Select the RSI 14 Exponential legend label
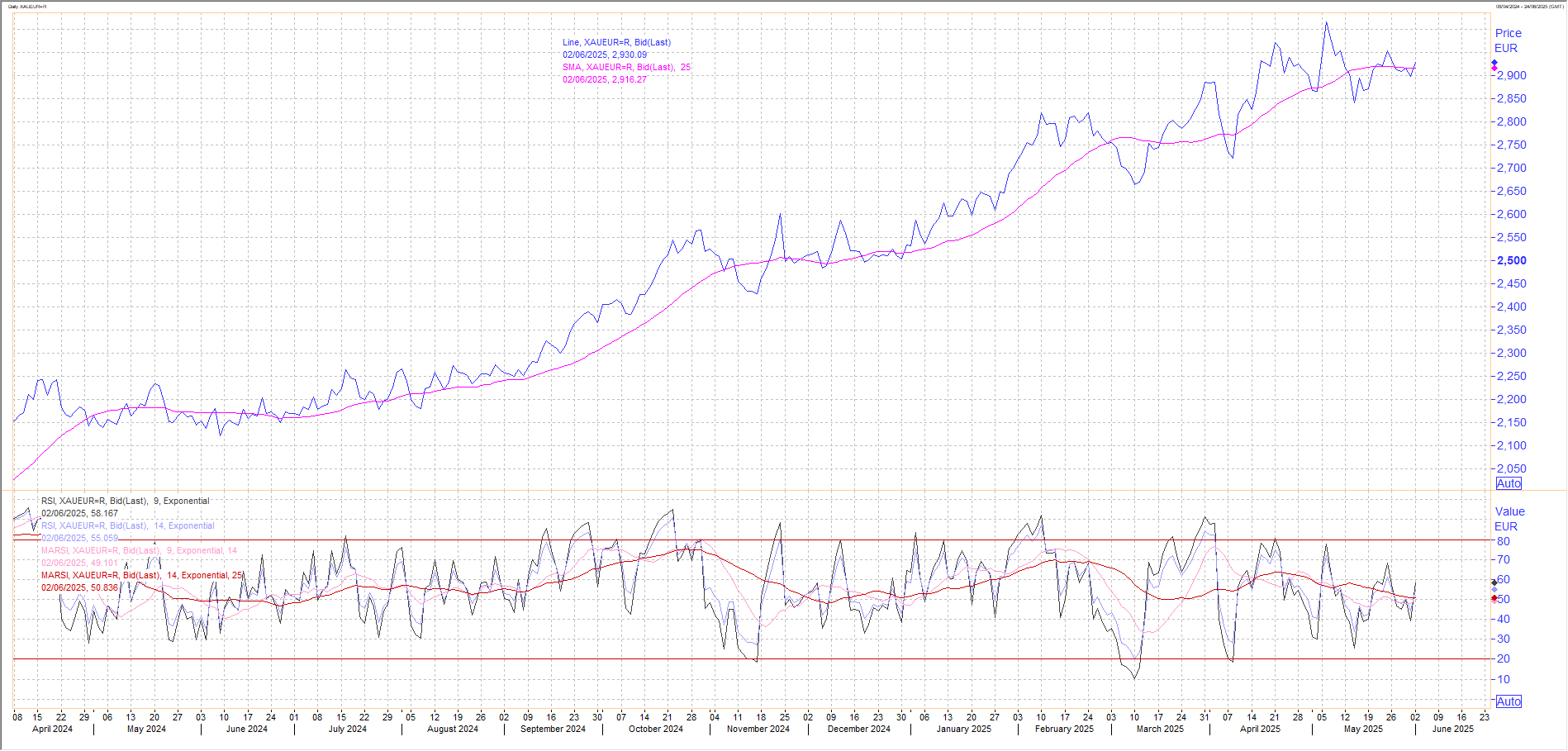 pos(128,525)
